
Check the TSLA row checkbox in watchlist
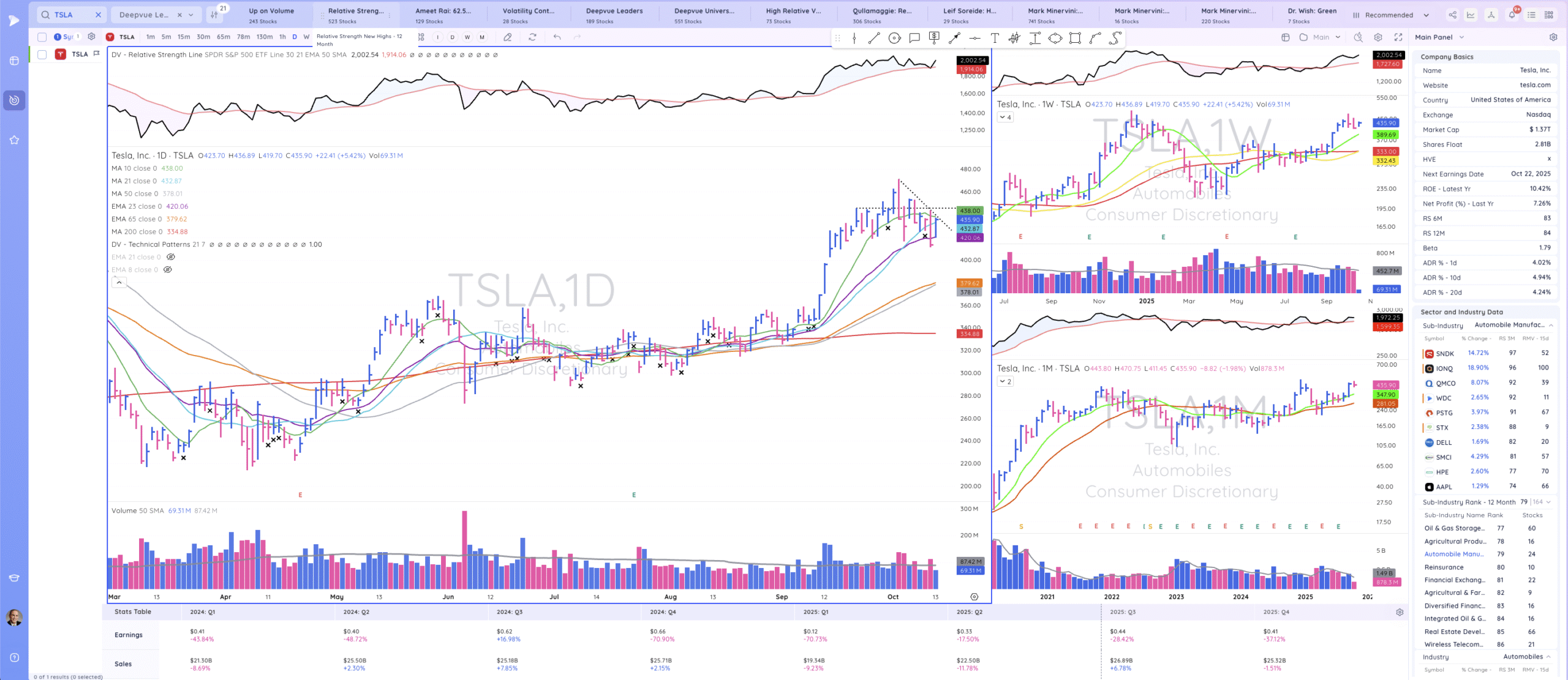42,54
